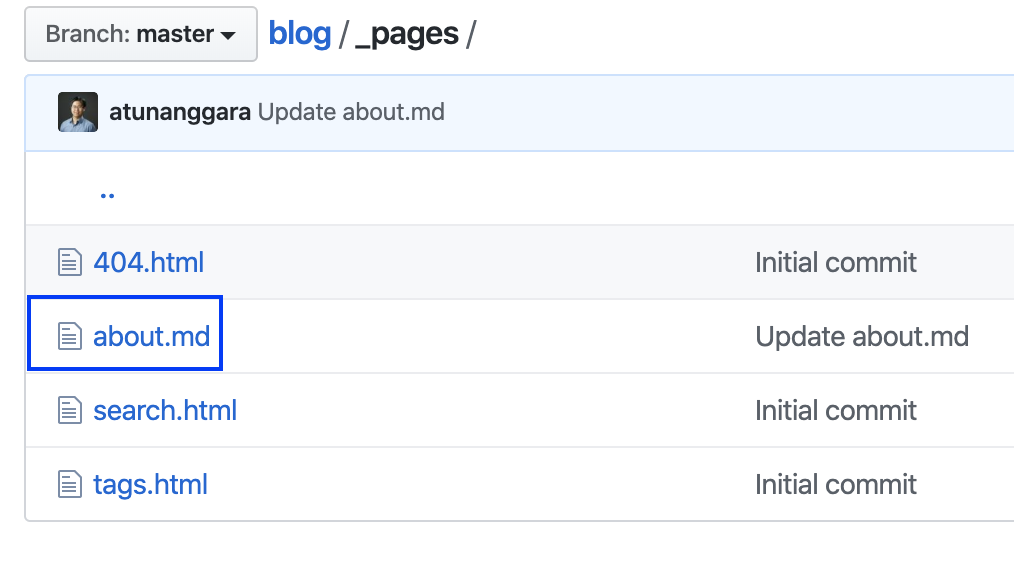
Task: Open the search.html file
Action: [x=165, y=410]
